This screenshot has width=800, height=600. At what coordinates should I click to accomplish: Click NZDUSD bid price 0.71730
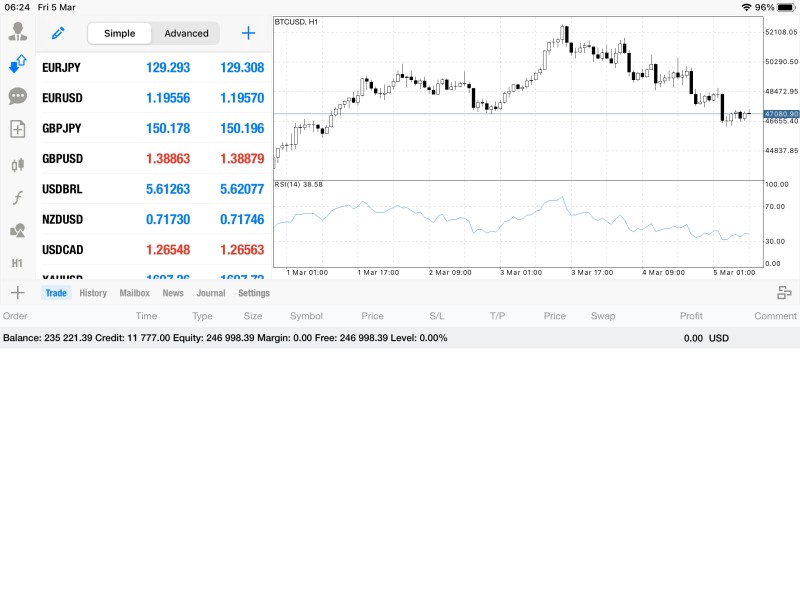(168, 219)
